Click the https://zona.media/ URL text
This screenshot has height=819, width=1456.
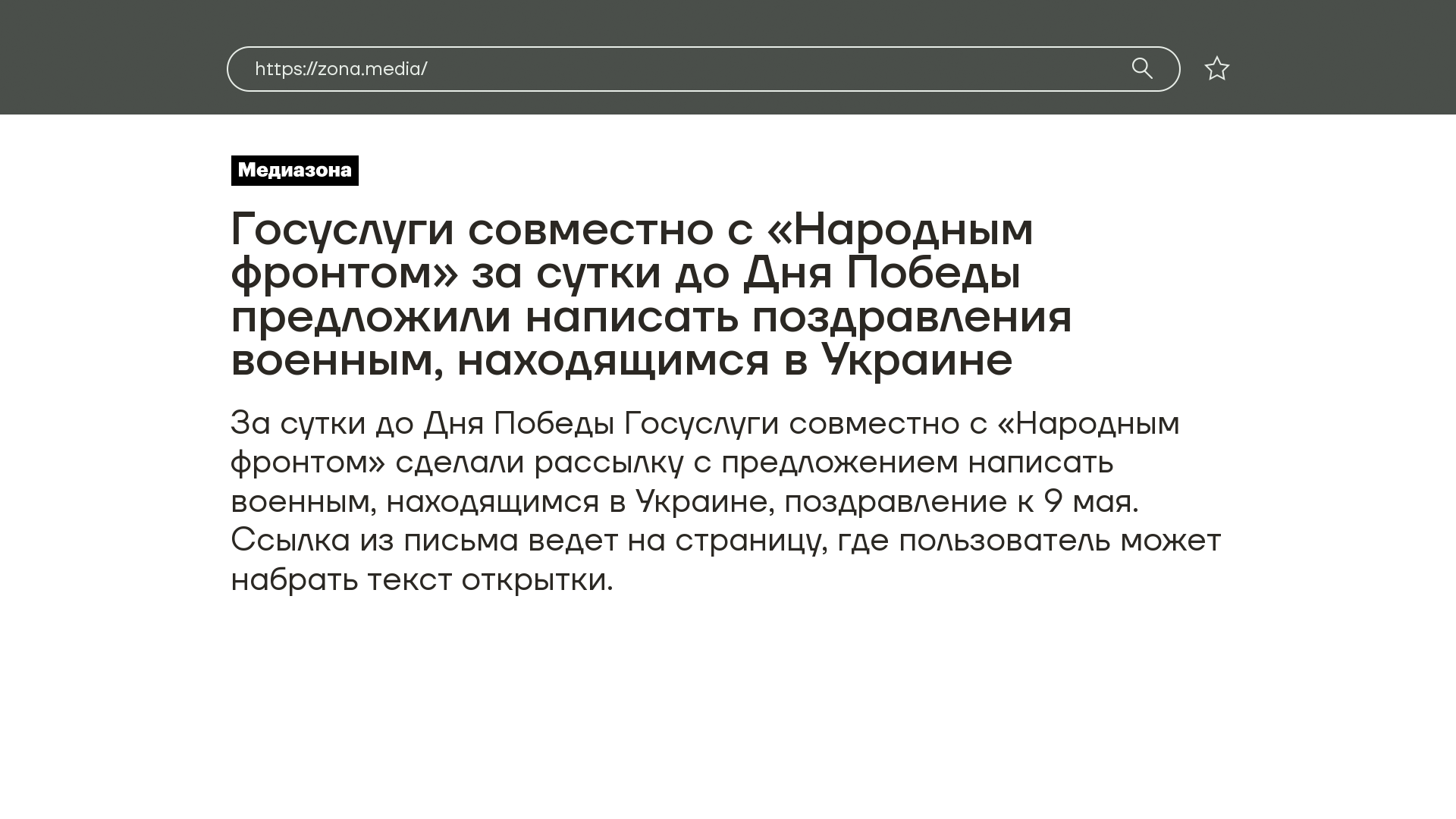(x=340, y=69)
